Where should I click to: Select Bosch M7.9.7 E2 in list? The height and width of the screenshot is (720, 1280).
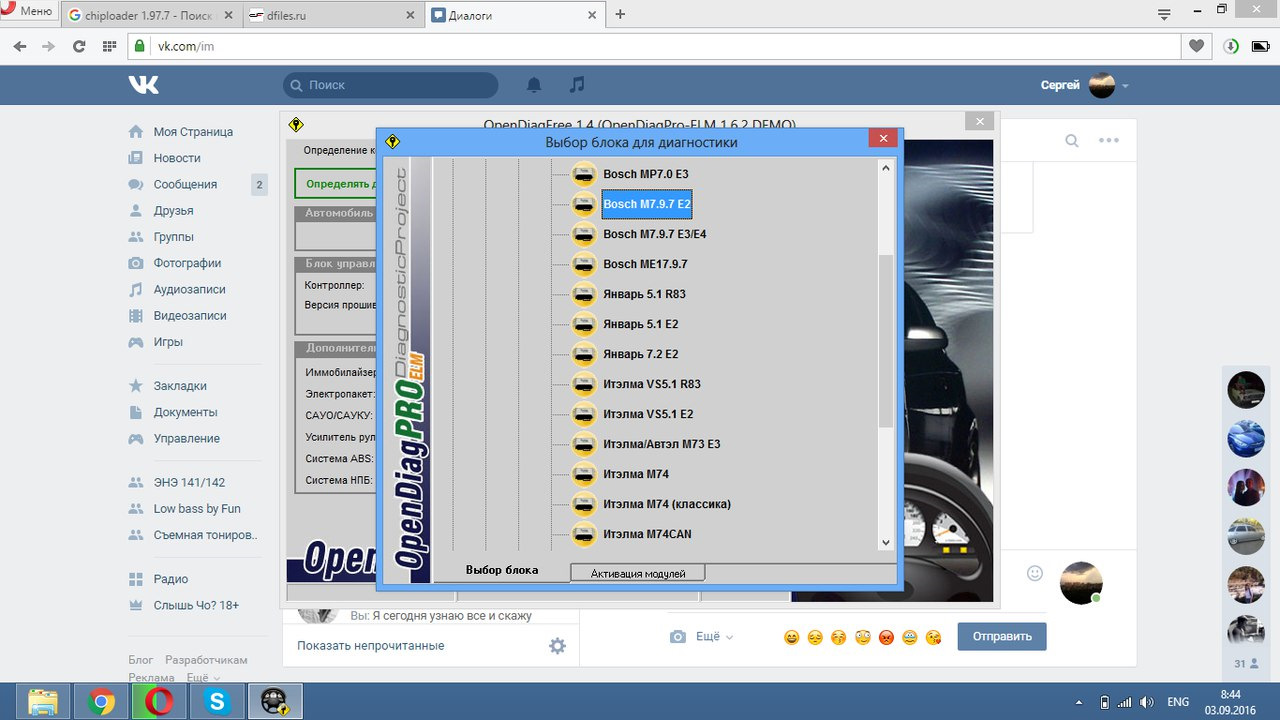tap(647, 204)
